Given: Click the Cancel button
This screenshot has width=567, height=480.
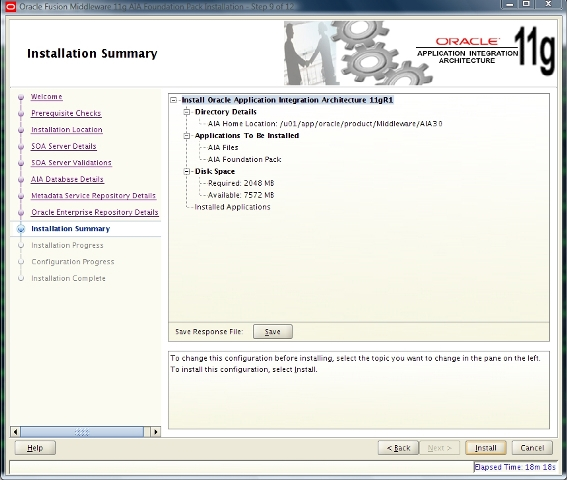Looking at the screenshot, I should coord(532,448).
